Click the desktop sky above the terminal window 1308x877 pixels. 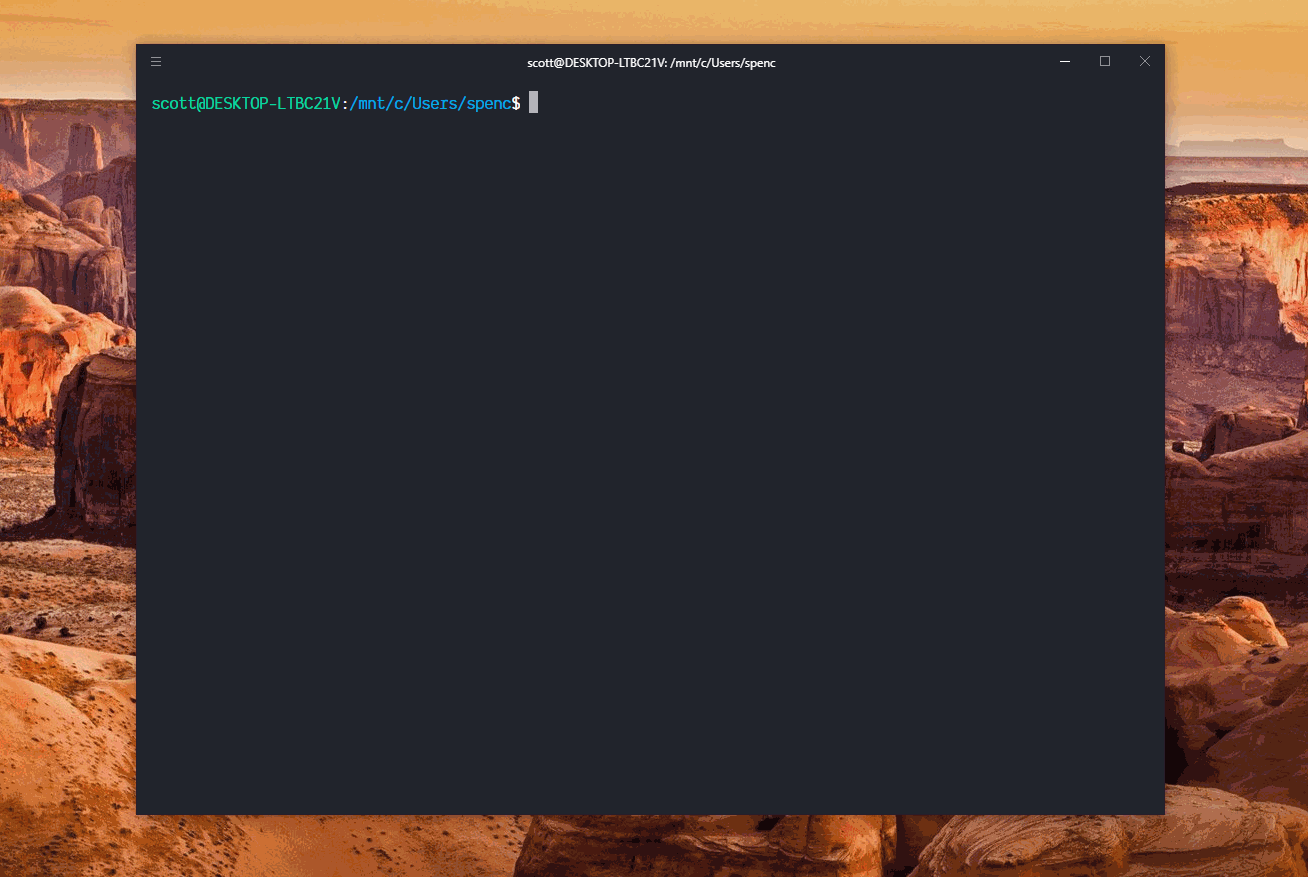650,20
